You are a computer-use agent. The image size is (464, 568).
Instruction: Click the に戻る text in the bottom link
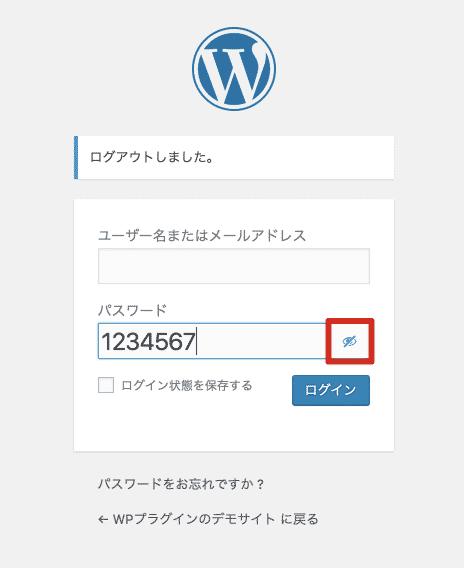click(x=300, y=519)
